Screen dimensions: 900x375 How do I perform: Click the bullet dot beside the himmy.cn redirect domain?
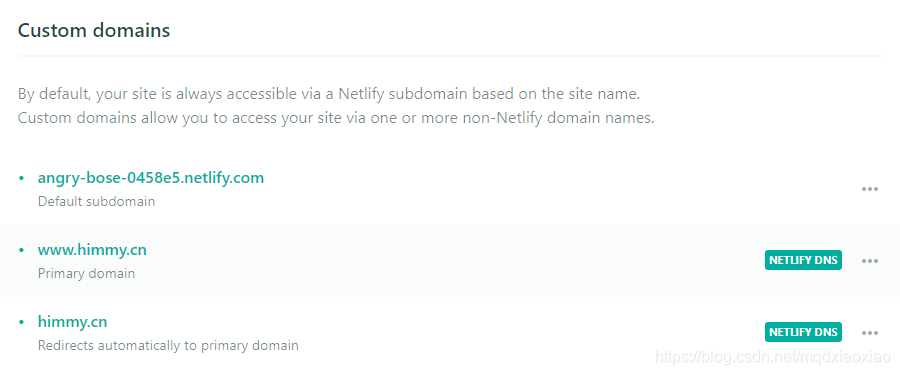pos(22,322)
